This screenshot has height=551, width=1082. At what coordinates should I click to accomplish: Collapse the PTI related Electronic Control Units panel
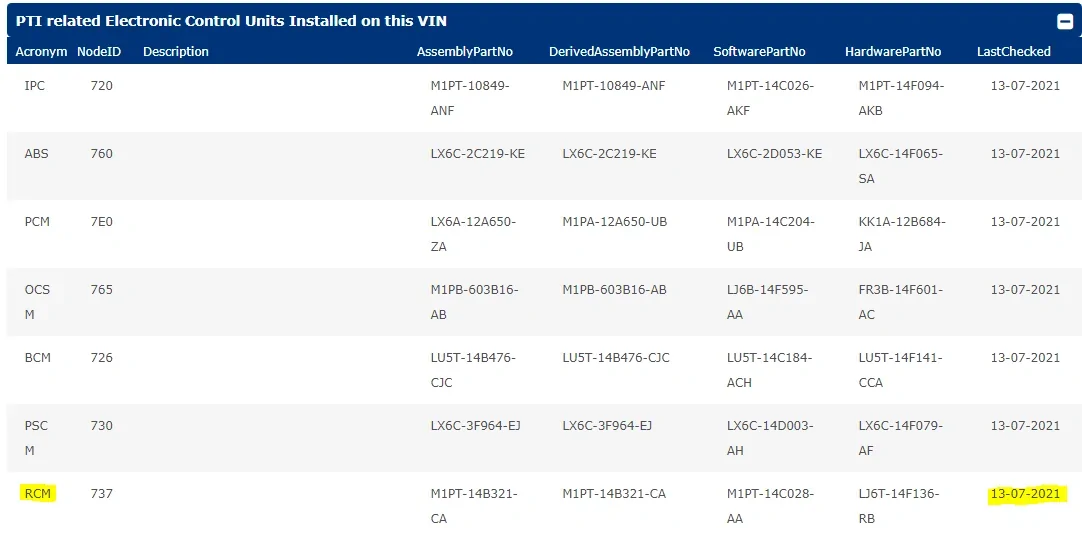(1065, 21)
